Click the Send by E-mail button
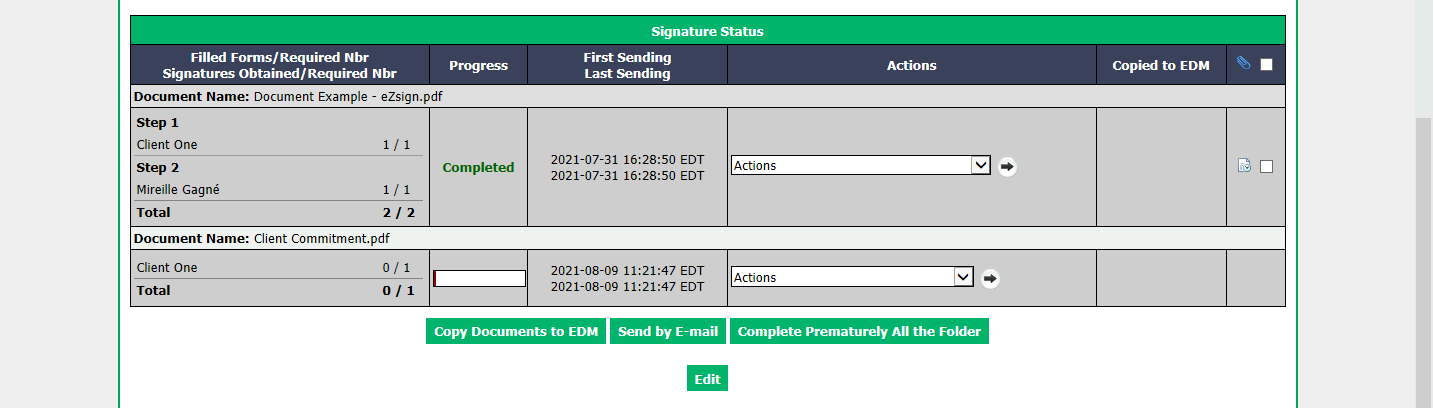 coord(668,332)
